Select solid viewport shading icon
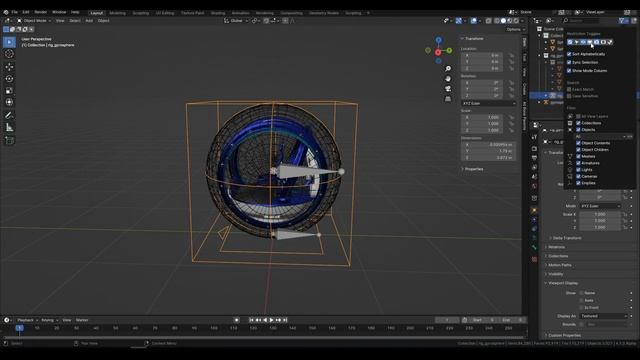This screenshot has height=360, width=640. [x=503, y=20]
